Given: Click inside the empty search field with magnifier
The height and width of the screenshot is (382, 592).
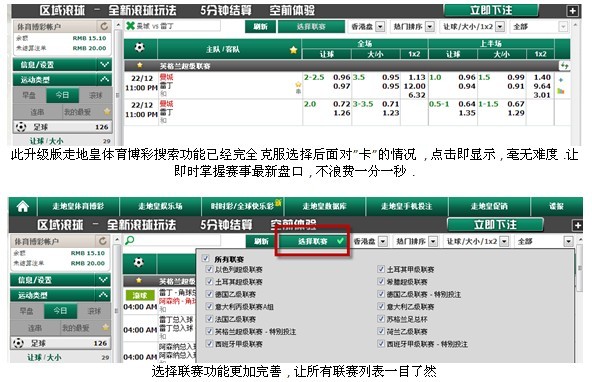Looking at the screenshot, I should point(172,240).
